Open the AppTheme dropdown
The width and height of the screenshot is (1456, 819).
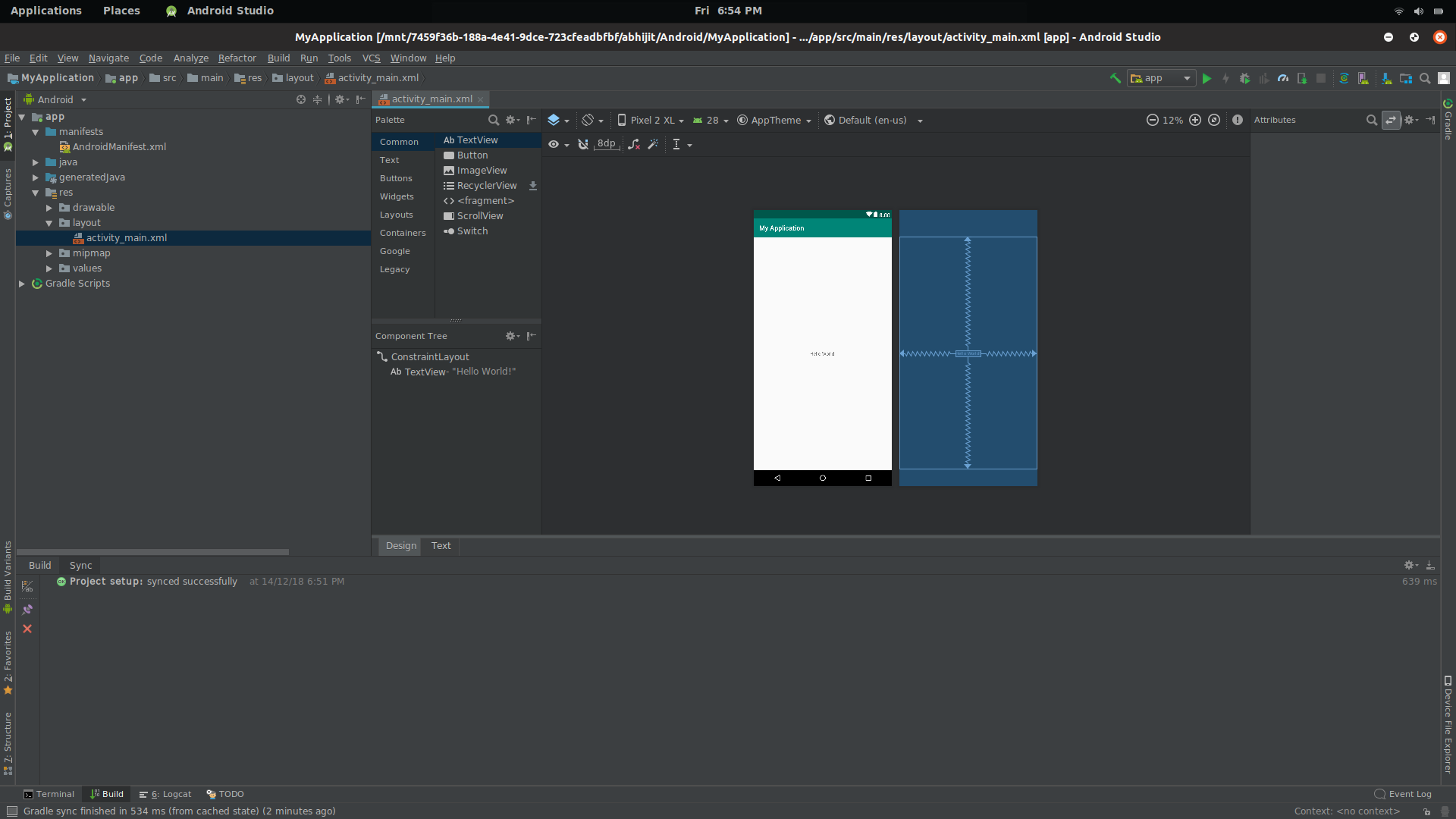(774, 120)
